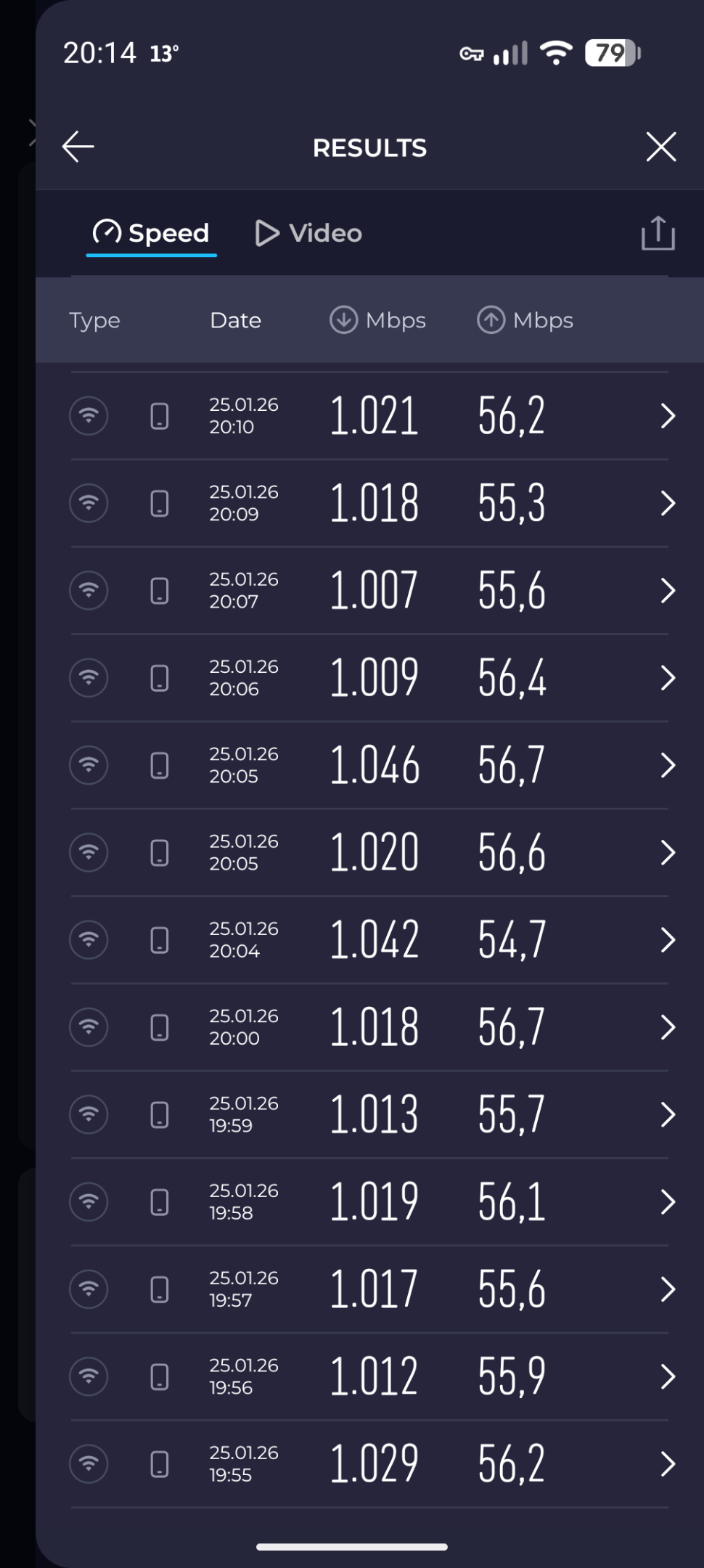This screenshot has width=704, height=1568.
Task: Tap Wi-Fi icon on 20:07 result row
Action: click(89, 591)
